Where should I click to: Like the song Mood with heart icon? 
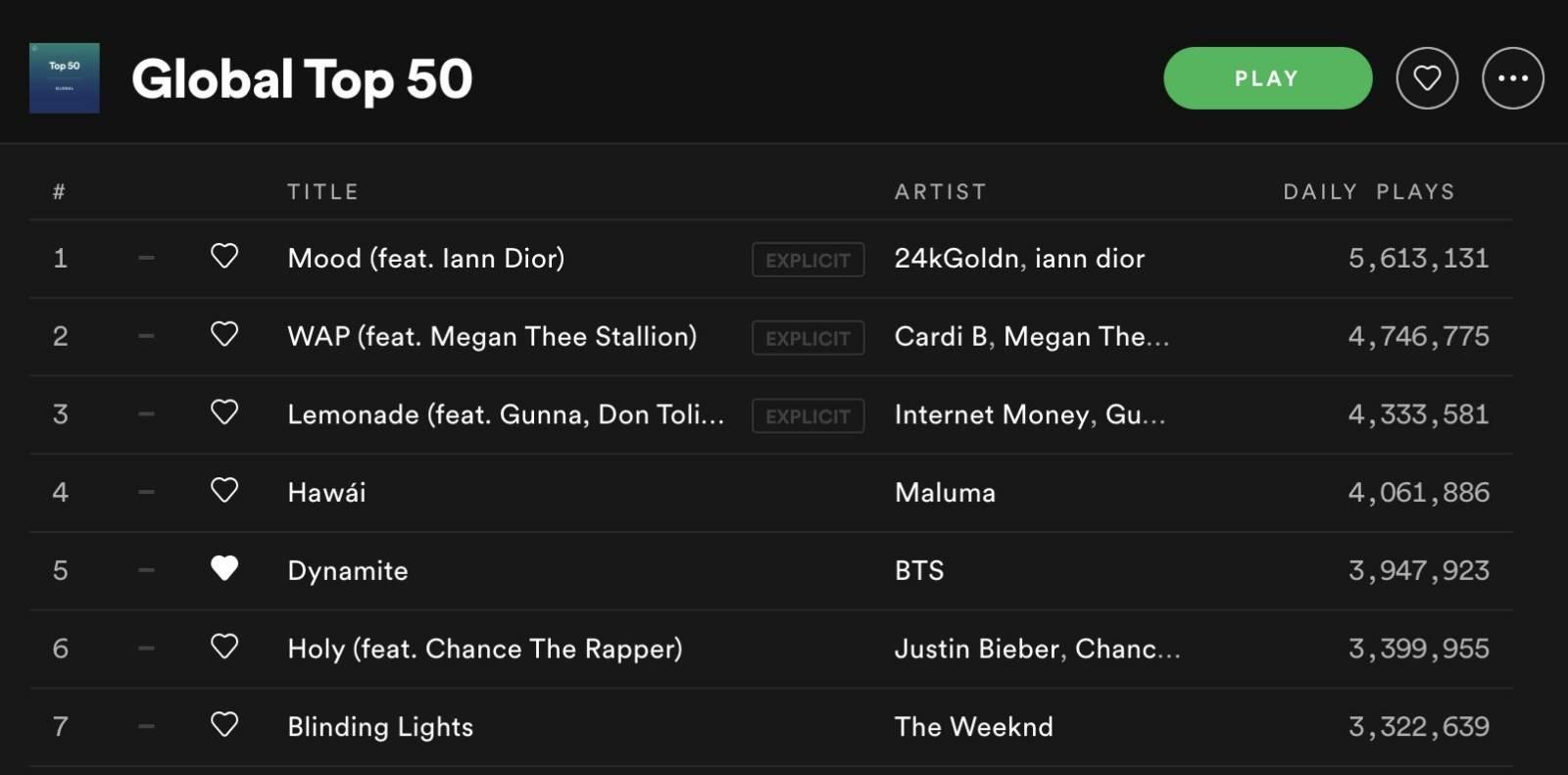pyautogui.click(x=224, y=256)
